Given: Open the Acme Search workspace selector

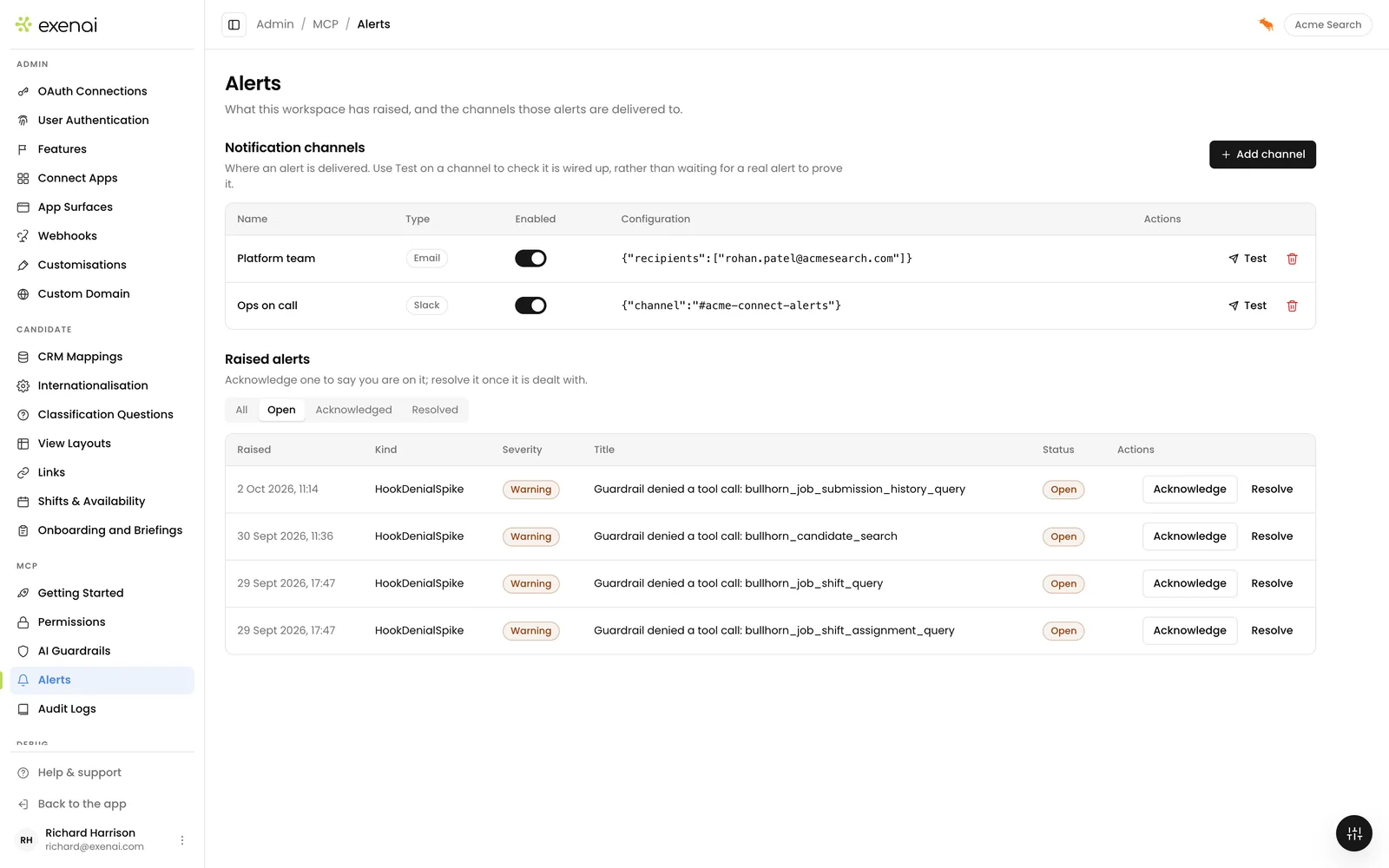Looking at the screenshot, I should pyautogui.click(x=1327, y=24).
